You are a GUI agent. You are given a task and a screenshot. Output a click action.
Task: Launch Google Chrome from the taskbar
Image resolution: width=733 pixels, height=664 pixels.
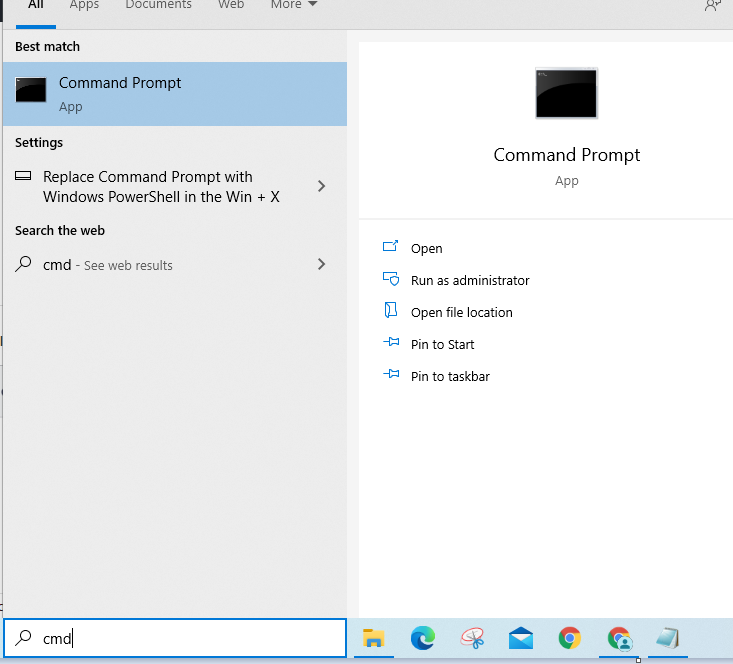tap(569, 638)
